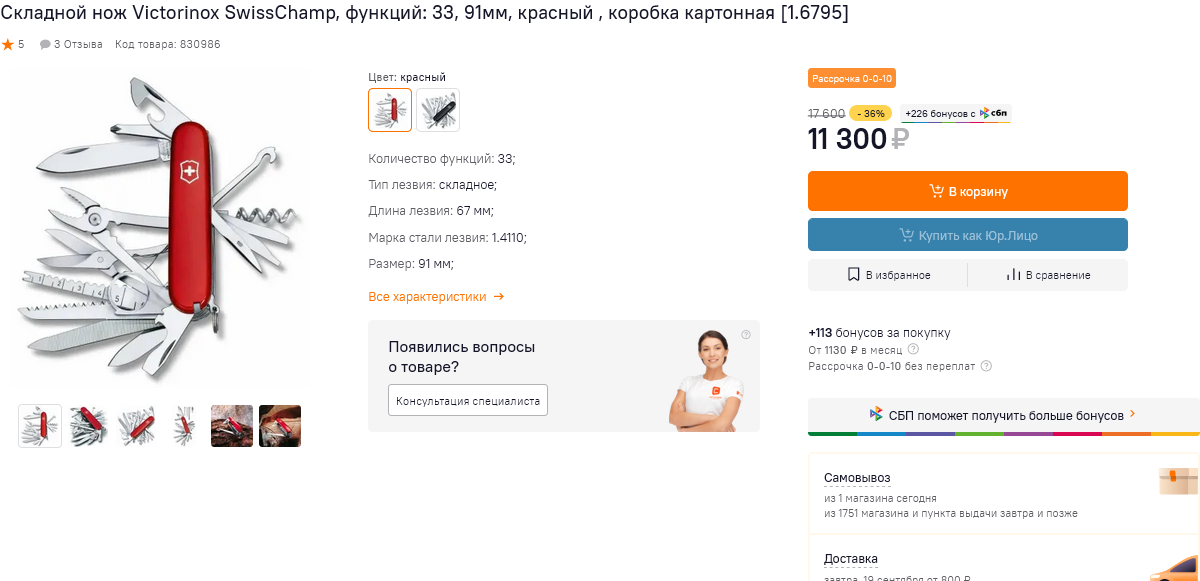Click question icon in consultation banner
The image size is (1200, 581).
click(x=746, y=335)
